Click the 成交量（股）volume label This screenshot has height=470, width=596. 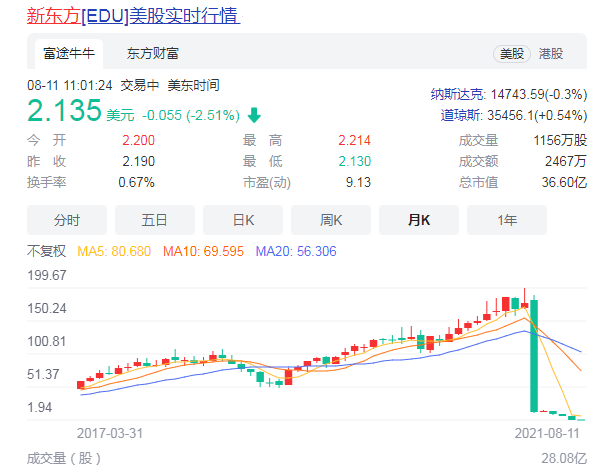(x=64, y=458)
